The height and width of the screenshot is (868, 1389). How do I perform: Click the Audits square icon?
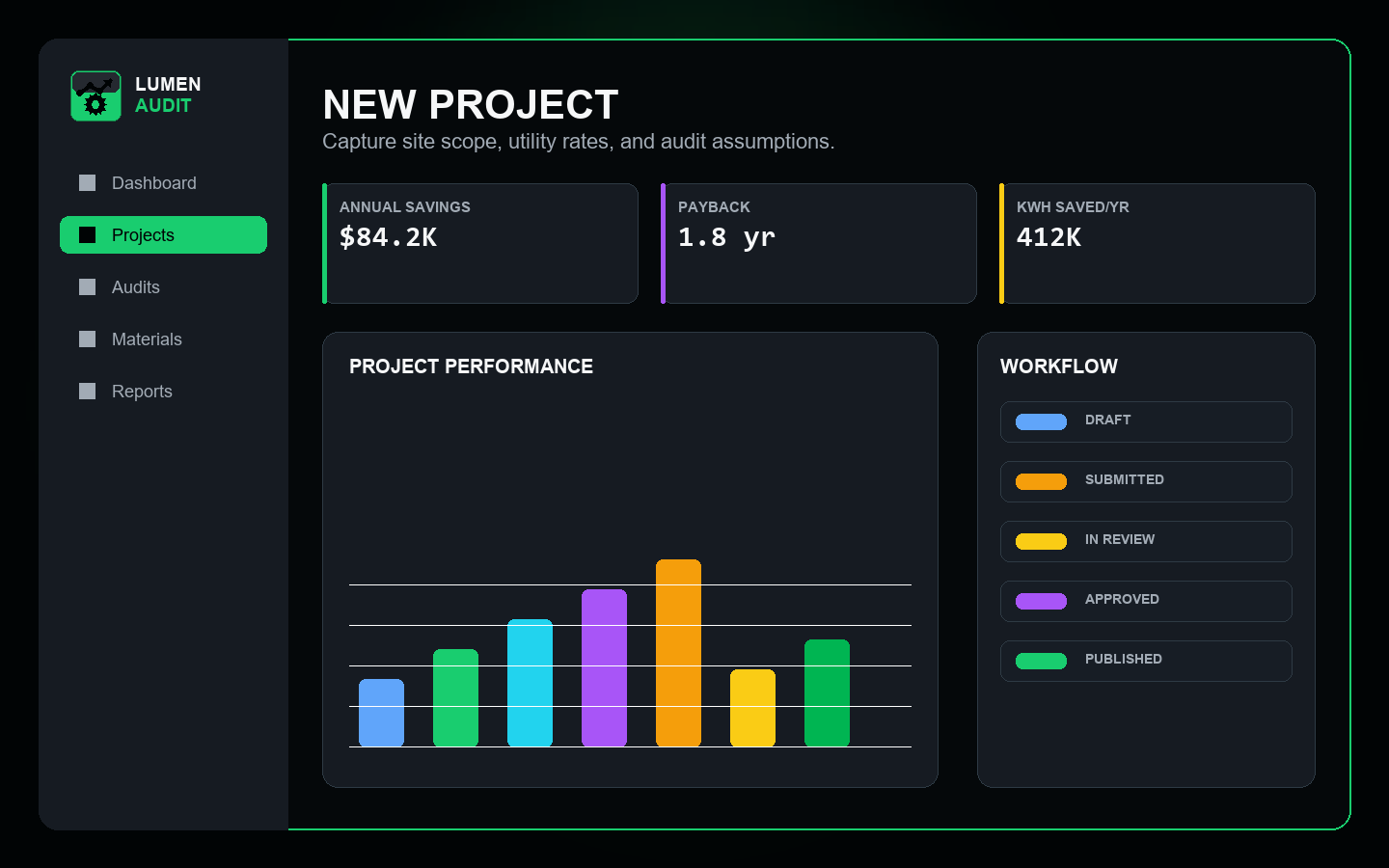pyautogui.click(x=88, y=287)
